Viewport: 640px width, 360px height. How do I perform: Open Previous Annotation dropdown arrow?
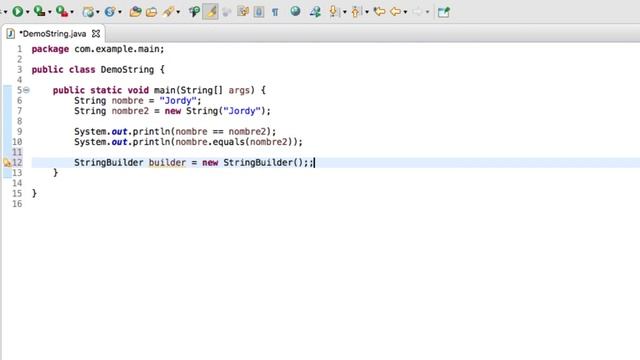pos(367,12)
